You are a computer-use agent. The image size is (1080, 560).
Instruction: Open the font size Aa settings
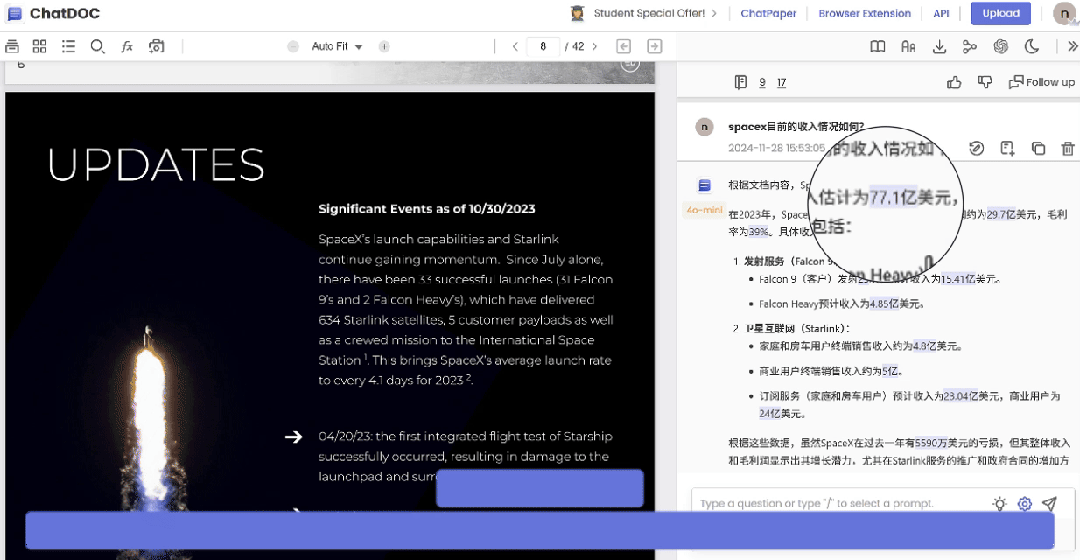pos(908,46)
